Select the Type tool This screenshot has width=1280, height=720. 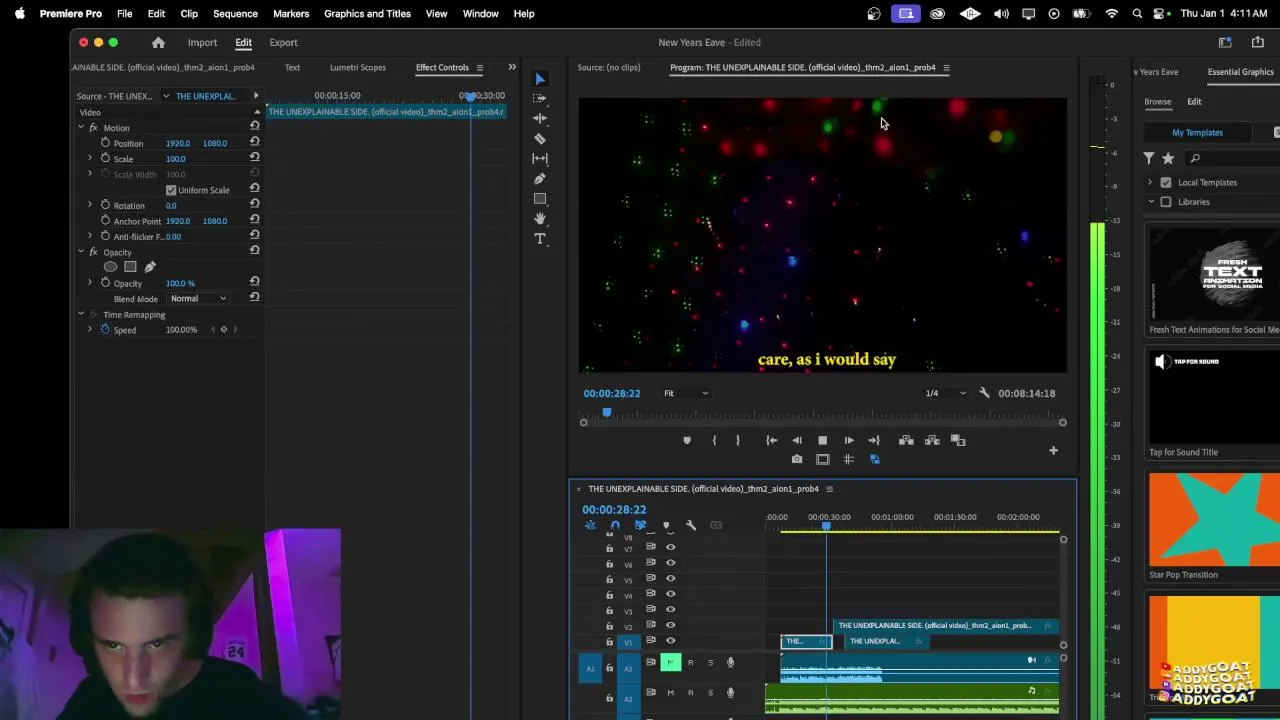(540, 239)
